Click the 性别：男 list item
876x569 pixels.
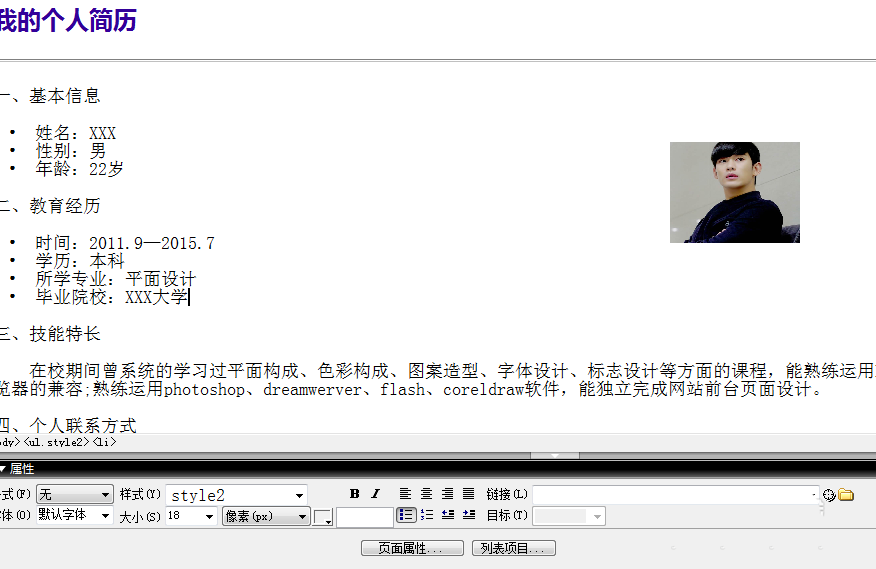coord(70,151)
